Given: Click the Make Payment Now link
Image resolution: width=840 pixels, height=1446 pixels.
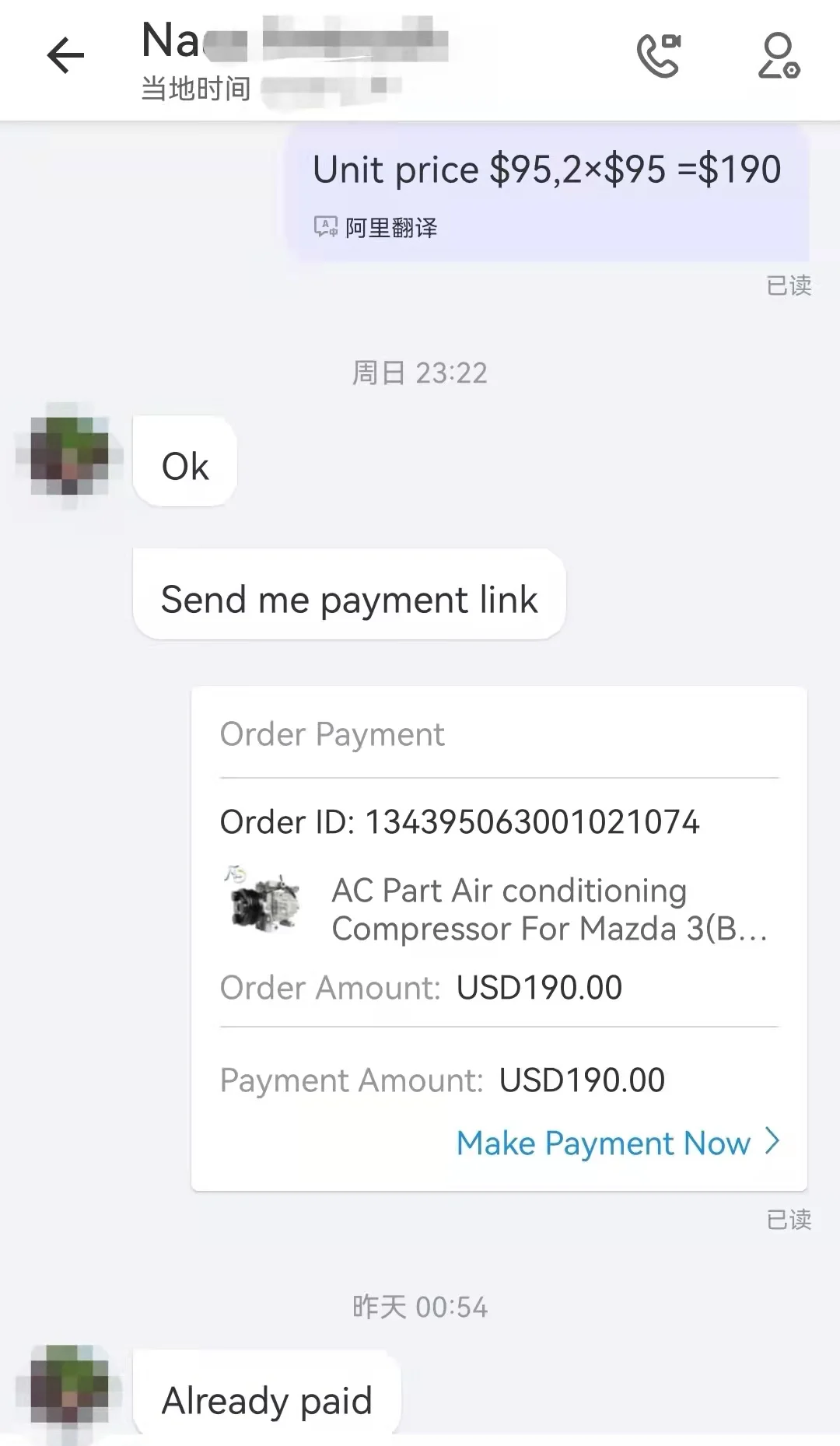Looking at the screenshot, I should (x=603, y=1143).
